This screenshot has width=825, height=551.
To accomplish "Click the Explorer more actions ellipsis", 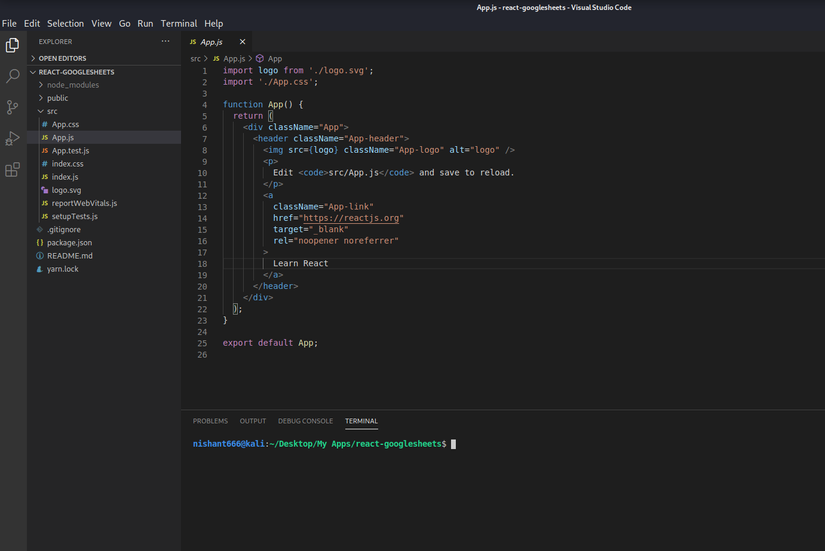I will pyautogui.click(x=165, y=42).
